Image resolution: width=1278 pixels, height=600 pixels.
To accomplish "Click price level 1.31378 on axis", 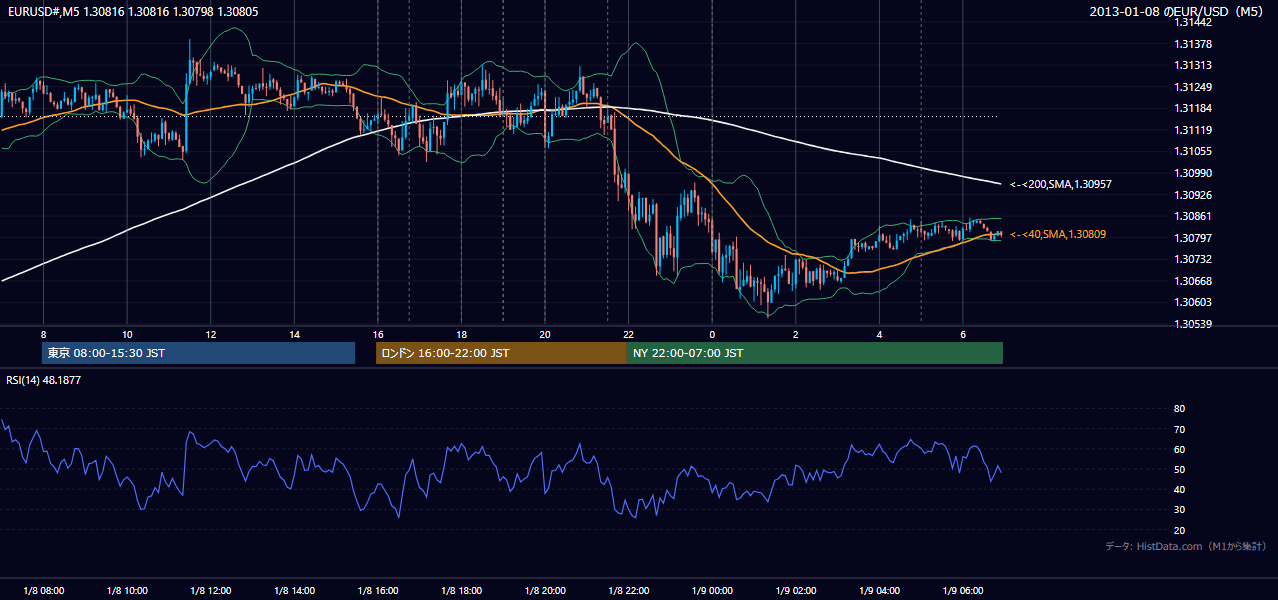I will click(1194, 44).
